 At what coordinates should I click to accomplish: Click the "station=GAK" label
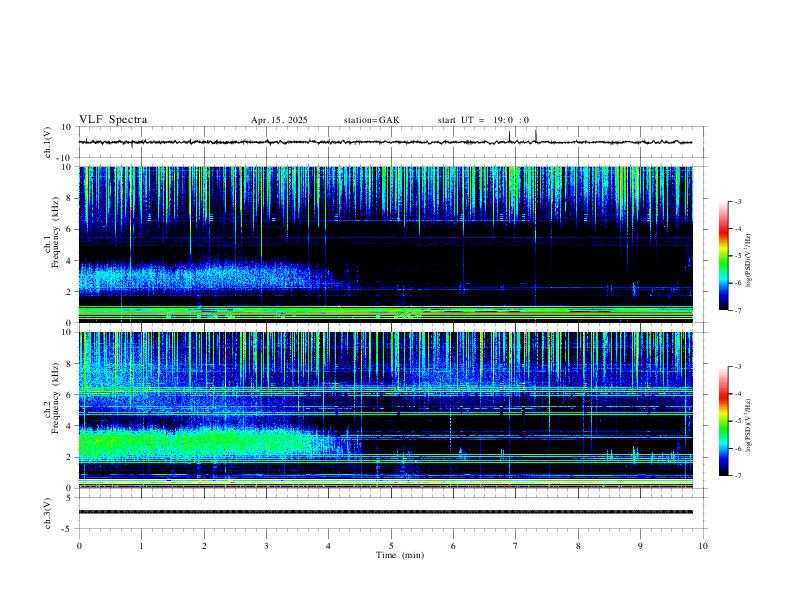tap(371, 120)
